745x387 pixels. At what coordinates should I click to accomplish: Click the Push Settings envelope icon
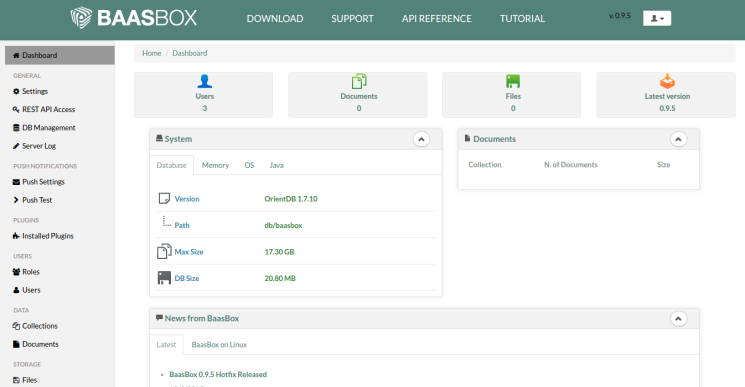16,182
